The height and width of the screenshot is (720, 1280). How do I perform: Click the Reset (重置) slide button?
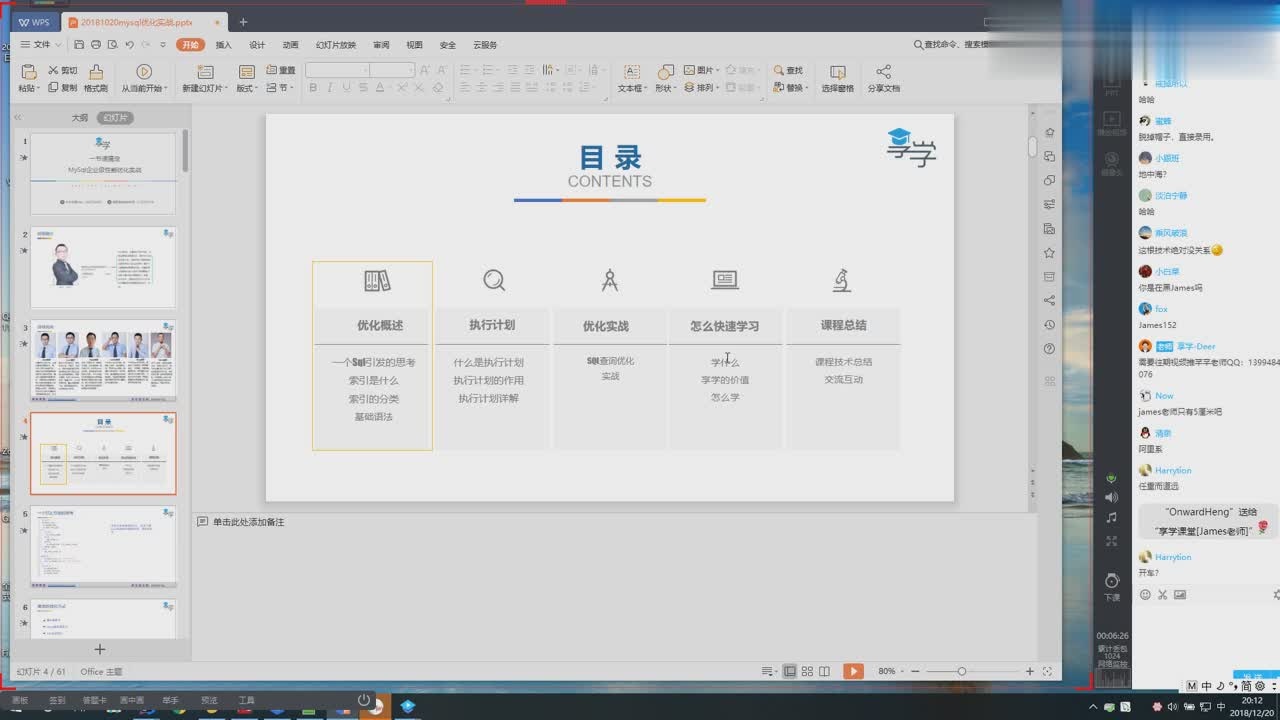(x=281, y=71)
